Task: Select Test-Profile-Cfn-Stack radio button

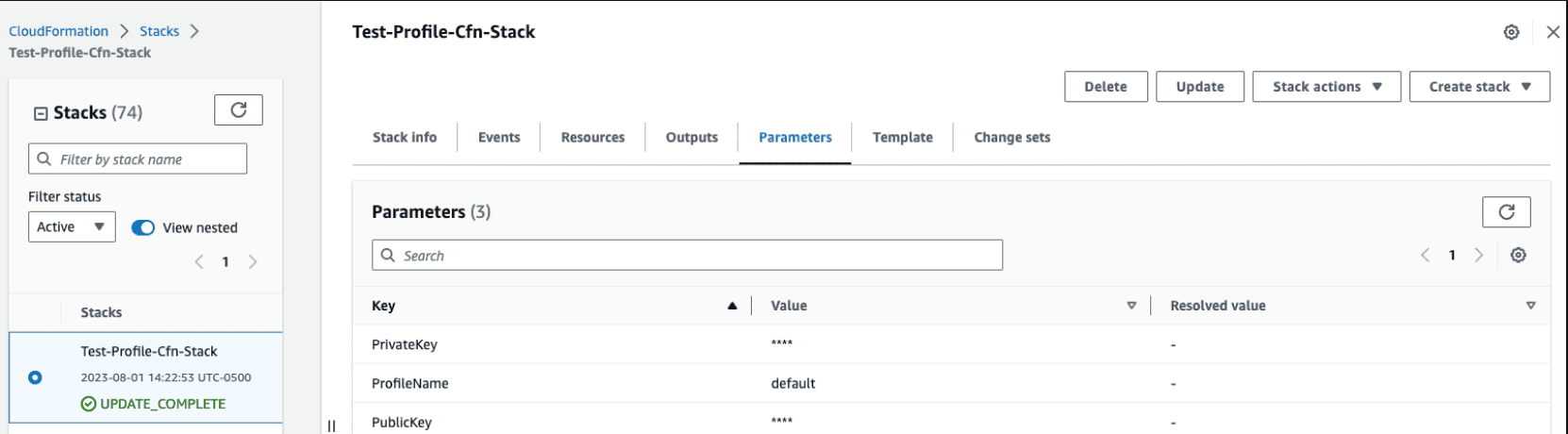Action: (x=35, y=377)
